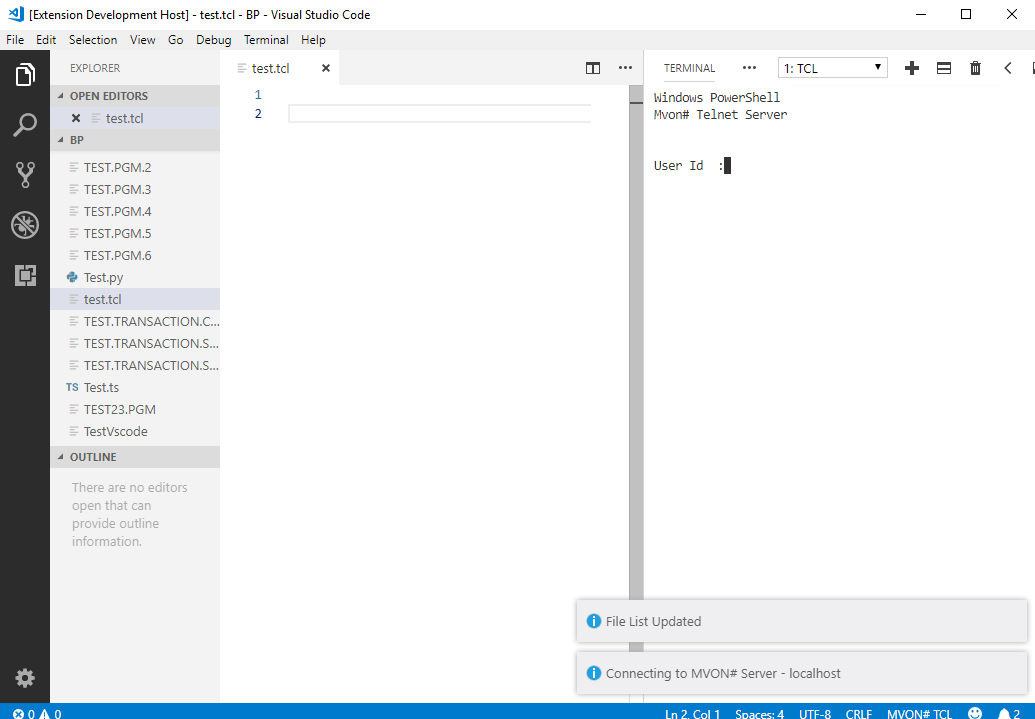Switch to the TERMINAL panel tab
The width and height of the screenshot is (1035, 719).
(689, 68)
